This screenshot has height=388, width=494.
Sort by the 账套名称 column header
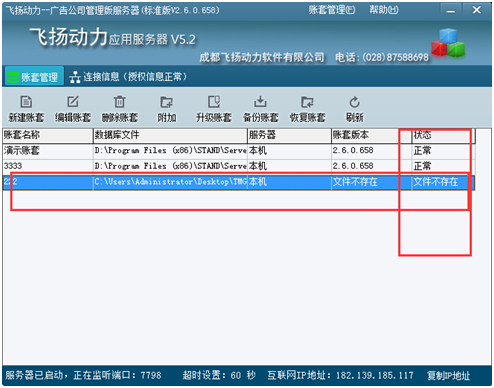[x=48, y=135]
